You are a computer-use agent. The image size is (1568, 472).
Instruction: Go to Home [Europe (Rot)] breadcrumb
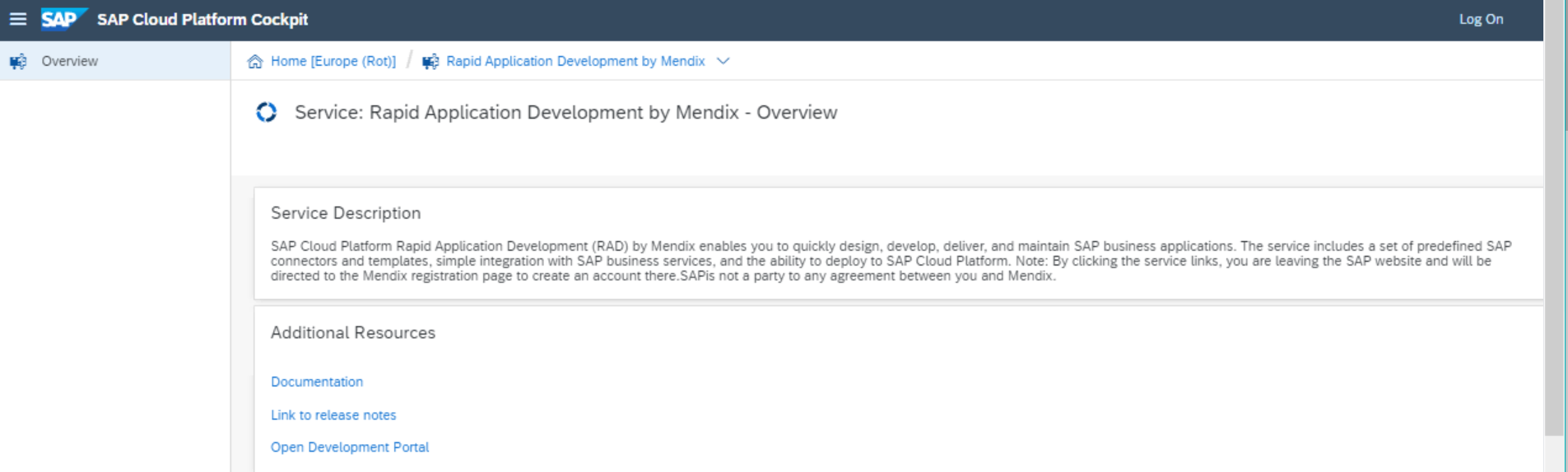coord(333,62)
